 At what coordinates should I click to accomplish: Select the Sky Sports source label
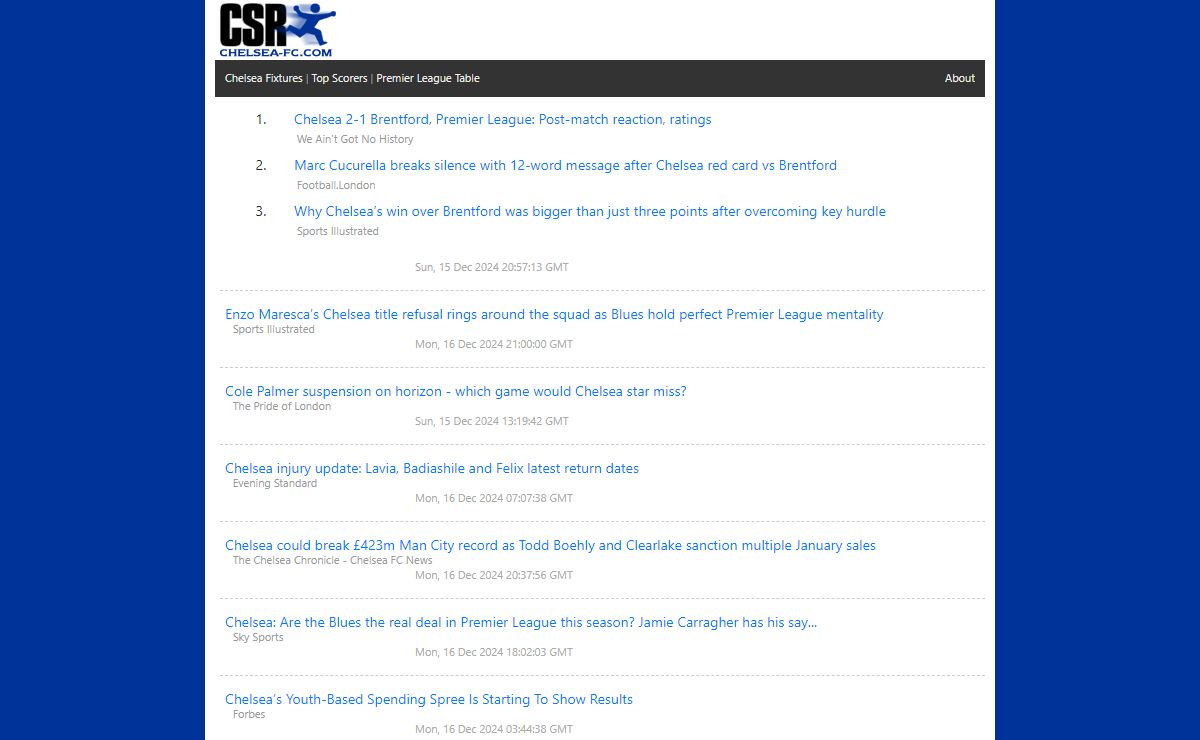pos(258,638)
